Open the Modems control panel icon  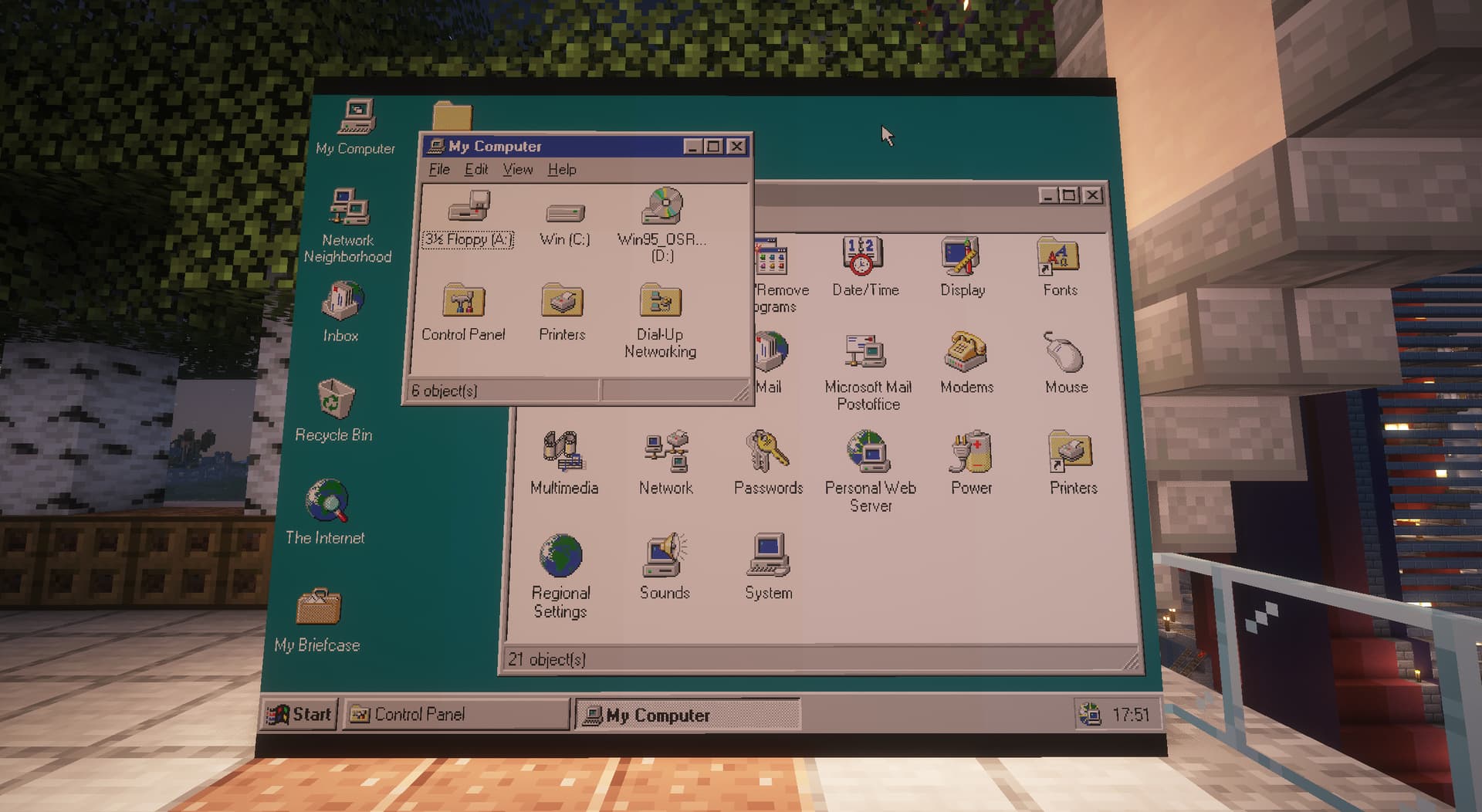coord(966,354)
